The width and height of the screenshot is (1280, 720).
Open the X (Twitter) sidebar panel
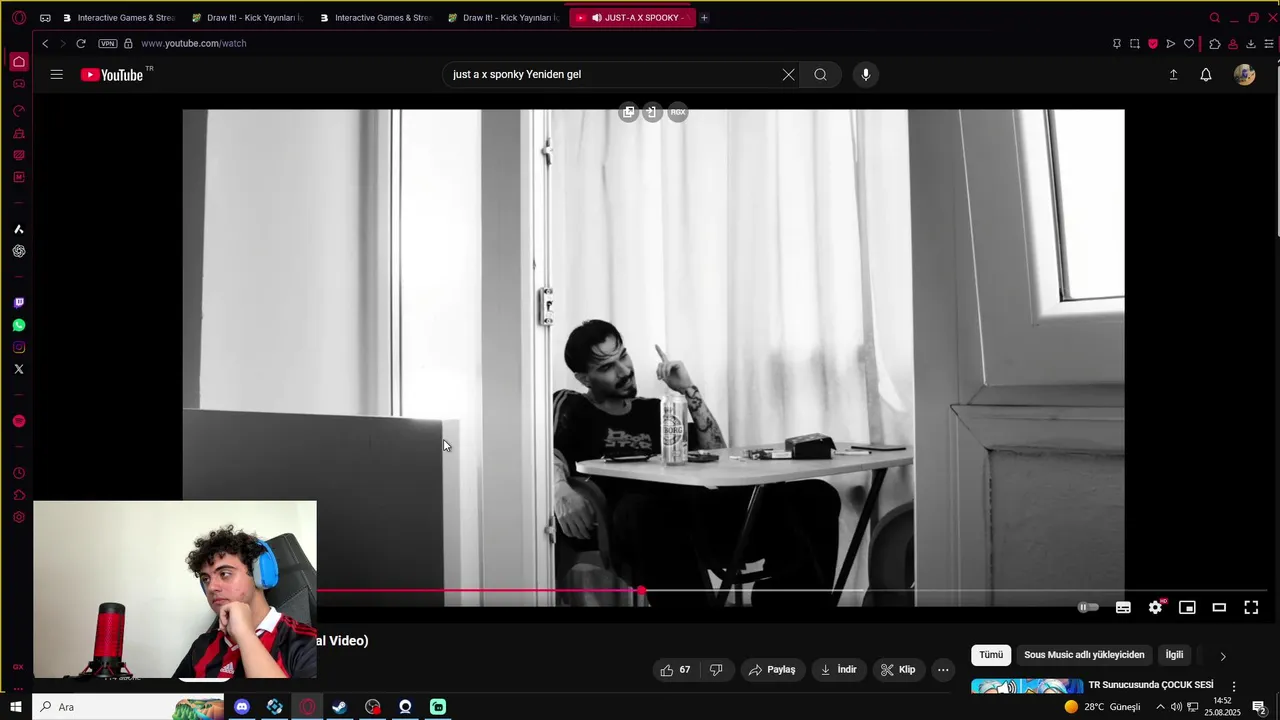point(19,369)
